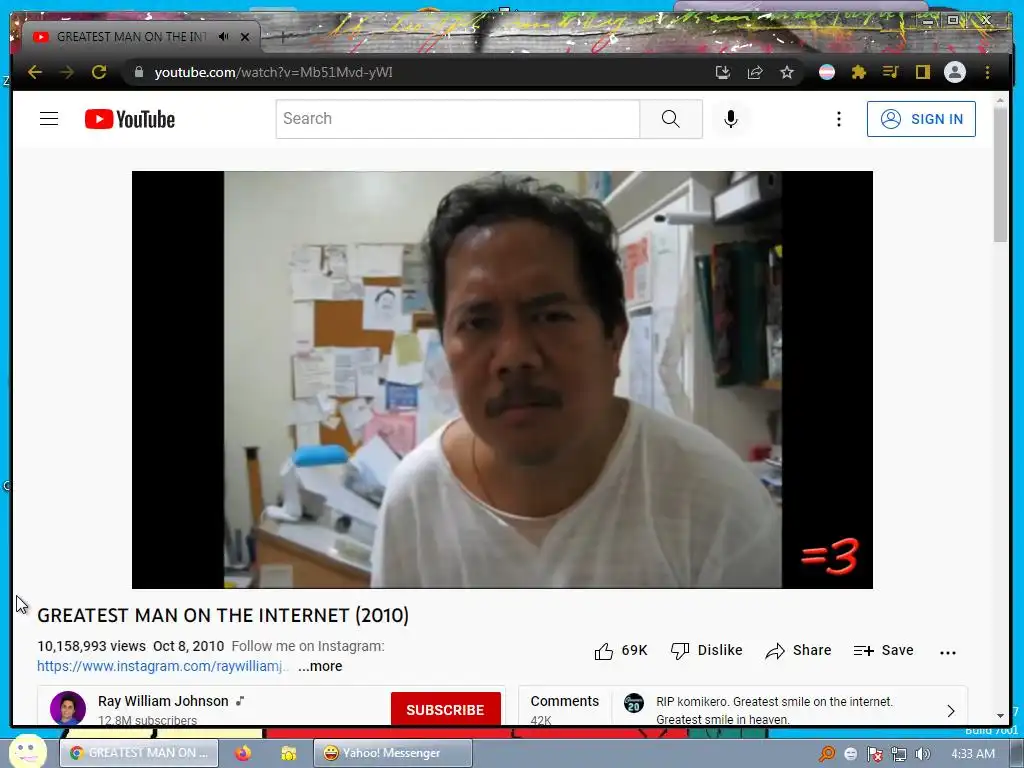Screen dimensions: 1024x768
Task: Open the action center flag tray icon
Action: (x=874, y=754)
